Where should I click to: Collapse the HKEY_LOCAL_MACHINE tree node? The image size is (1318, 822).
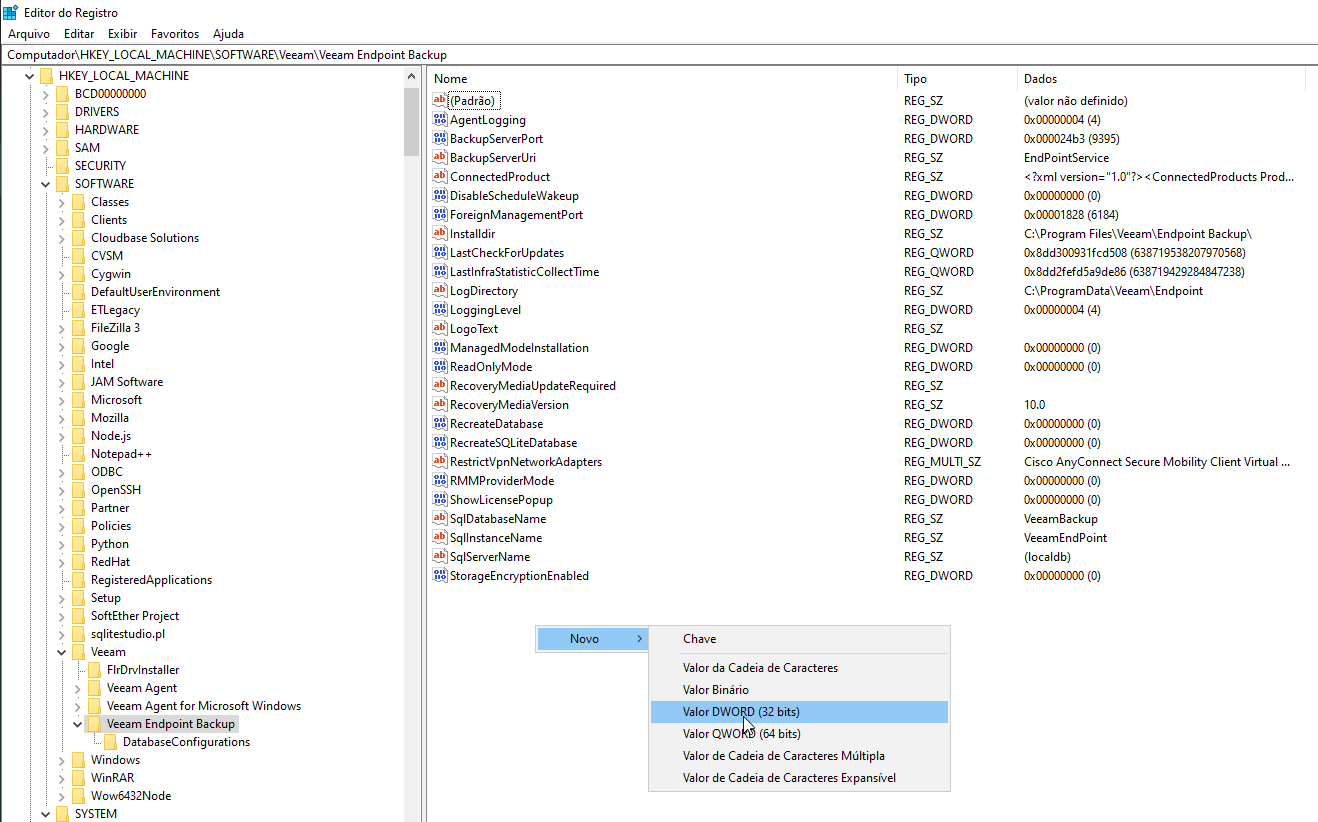coord(30,76)
